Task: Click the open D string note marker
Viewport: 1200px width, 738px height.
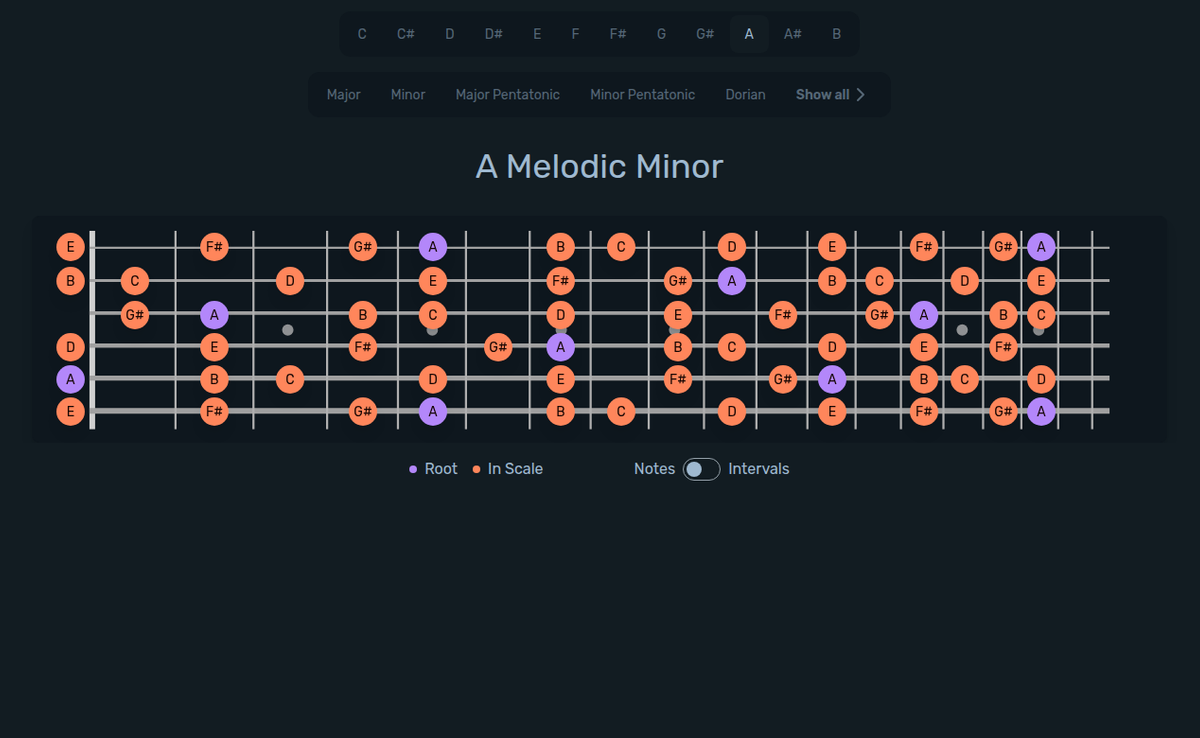Action: point(70,347)
